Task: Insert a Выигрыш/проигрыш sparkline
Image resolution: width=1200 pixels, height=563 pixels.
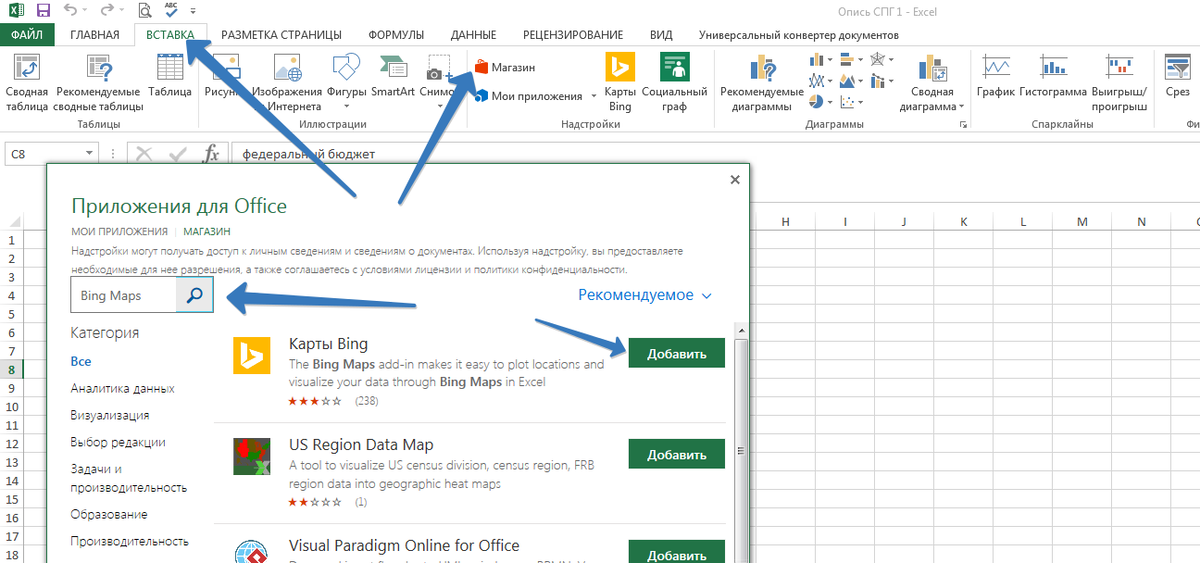Action: pos(1119,83)
